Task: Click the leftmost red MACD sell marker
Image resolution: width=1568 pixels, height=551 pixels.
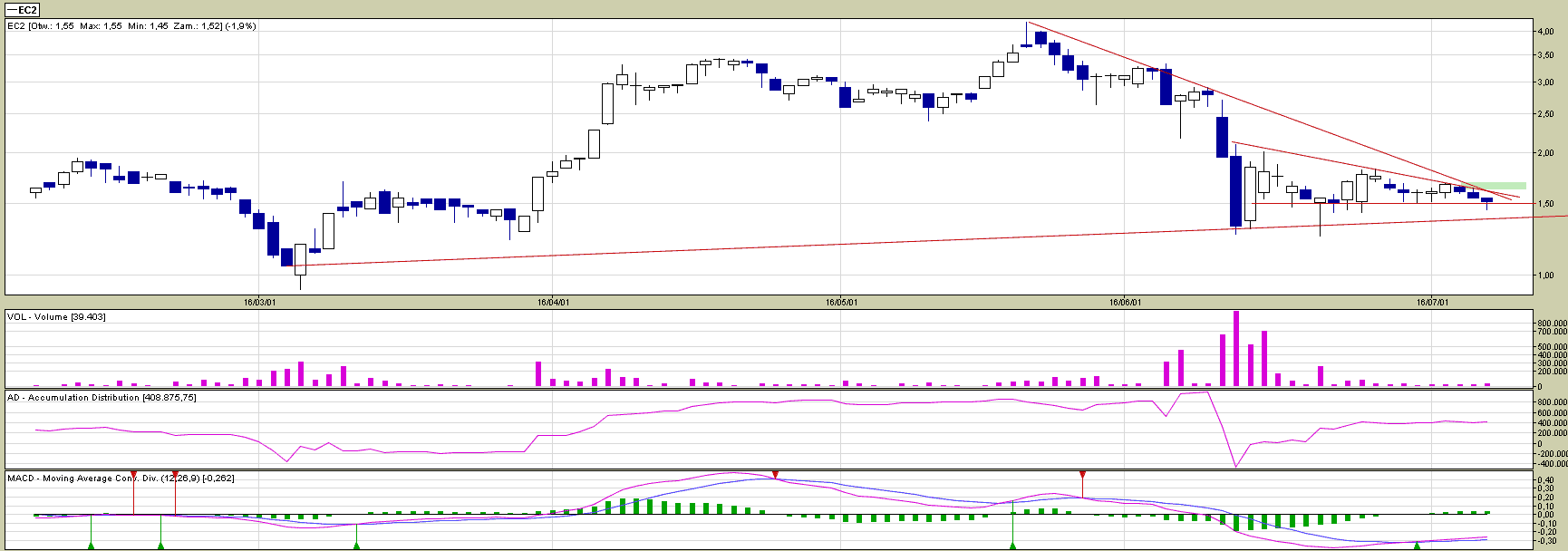Action: (134, 475)
